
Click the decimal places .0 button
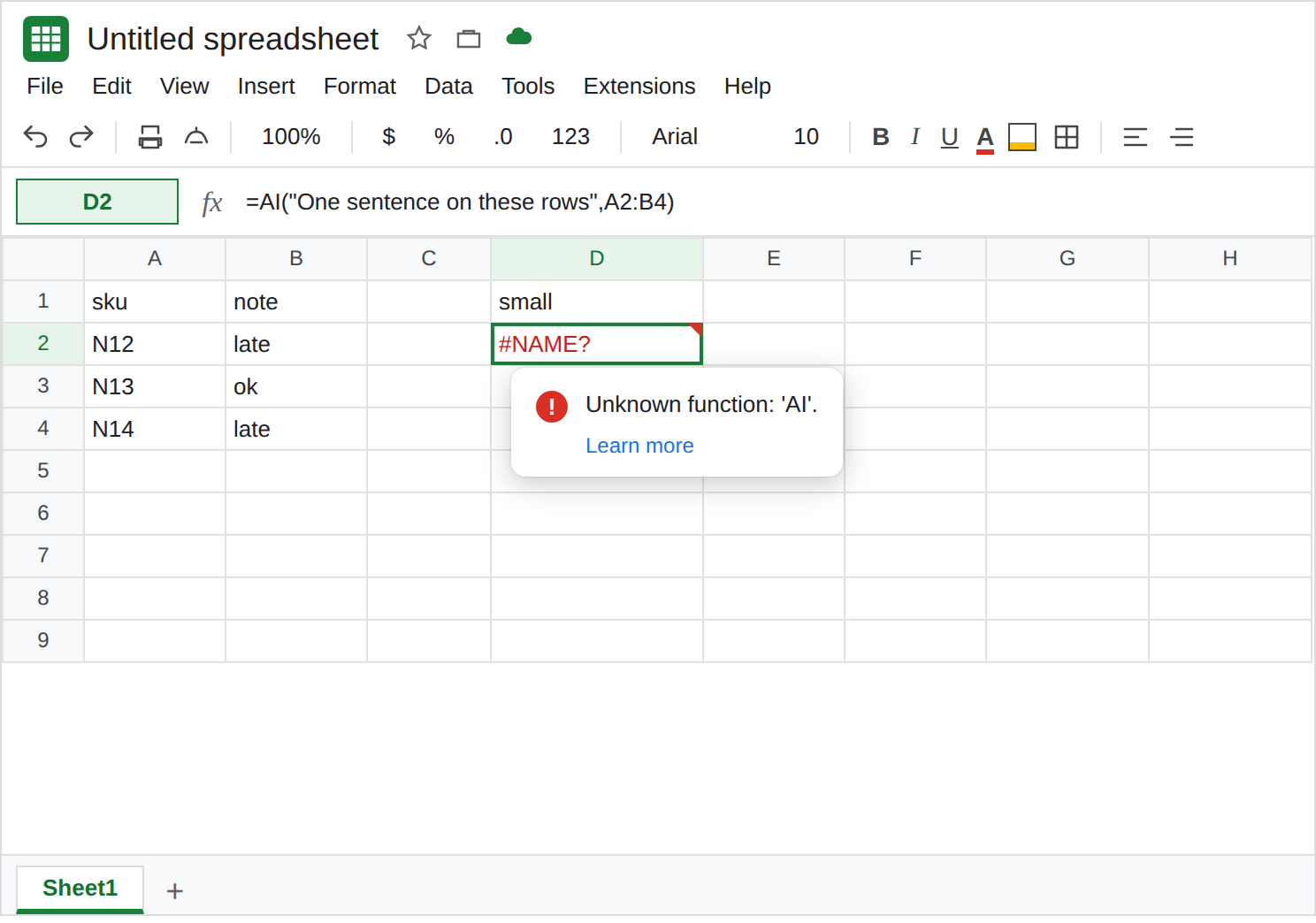coord(503,137)
